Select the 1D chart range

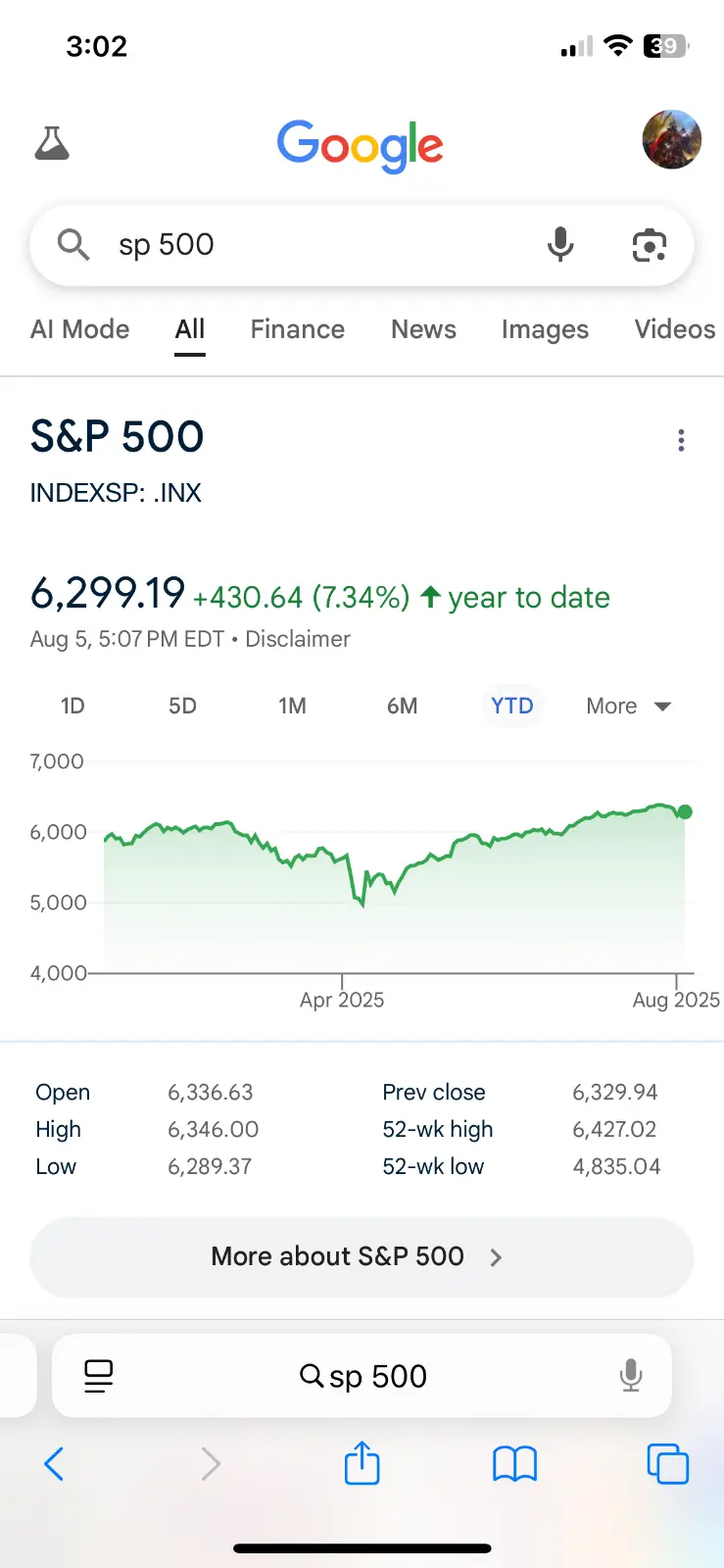[72, 707]
